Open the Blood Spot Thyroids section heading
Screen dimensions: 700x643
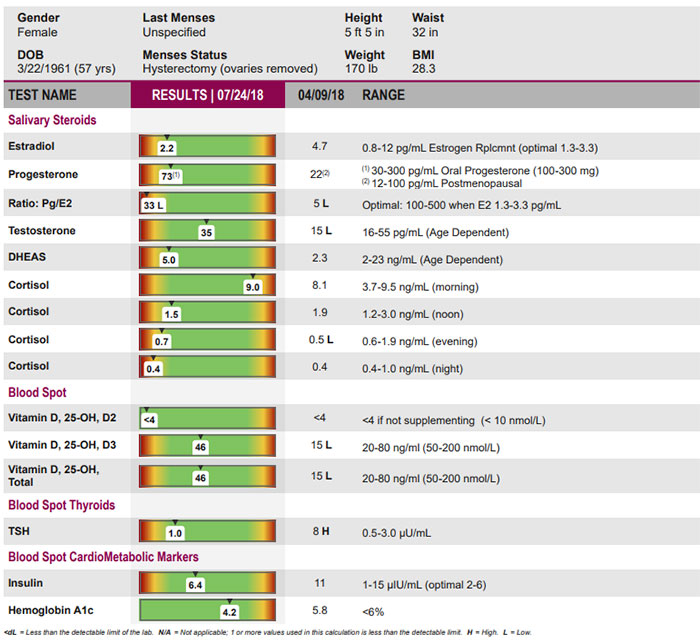pyautogui.click(x=62, y=505)
